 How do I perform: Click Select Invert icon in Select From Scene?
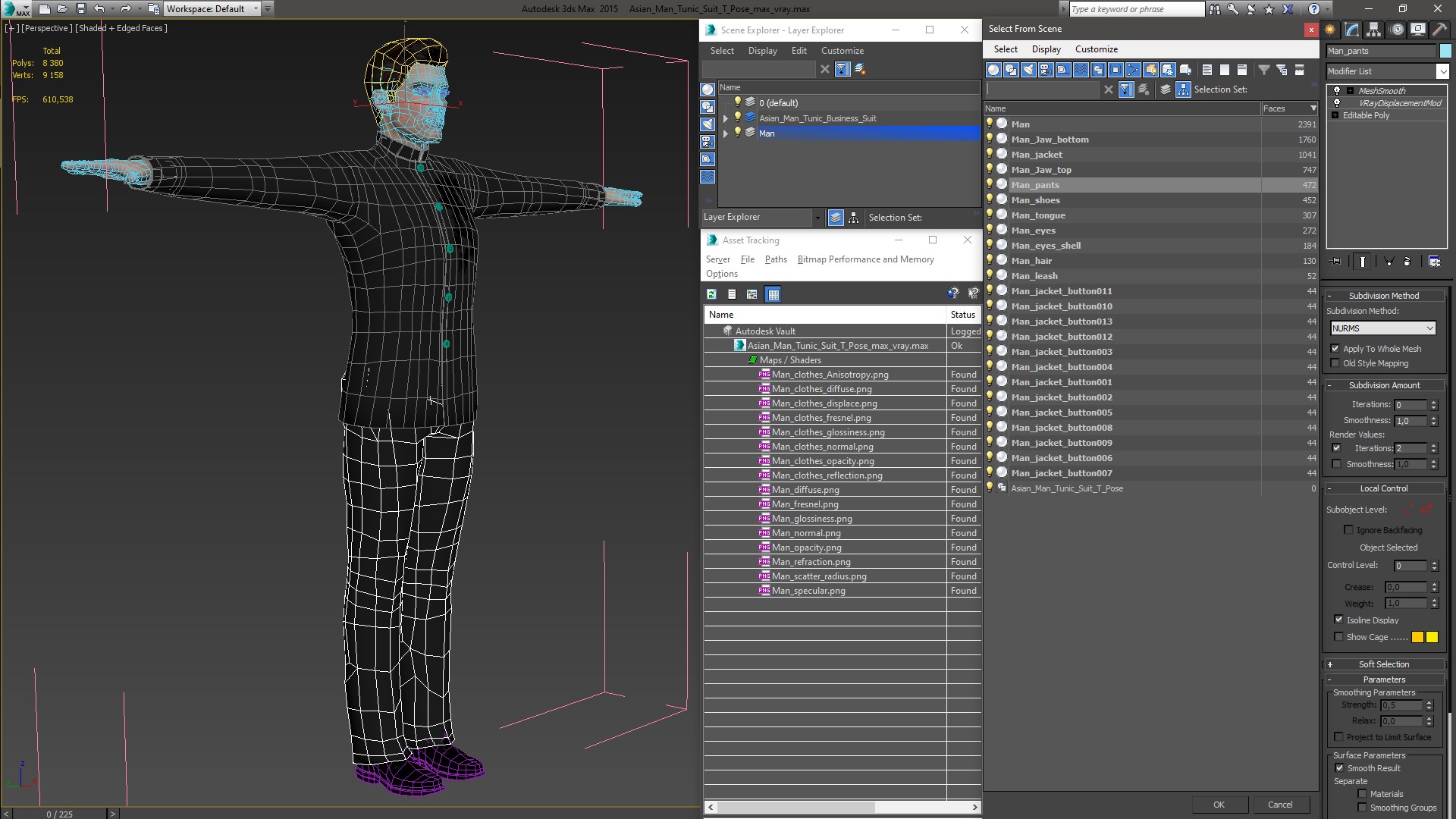pyautogui.click(x=1242, y=70)
